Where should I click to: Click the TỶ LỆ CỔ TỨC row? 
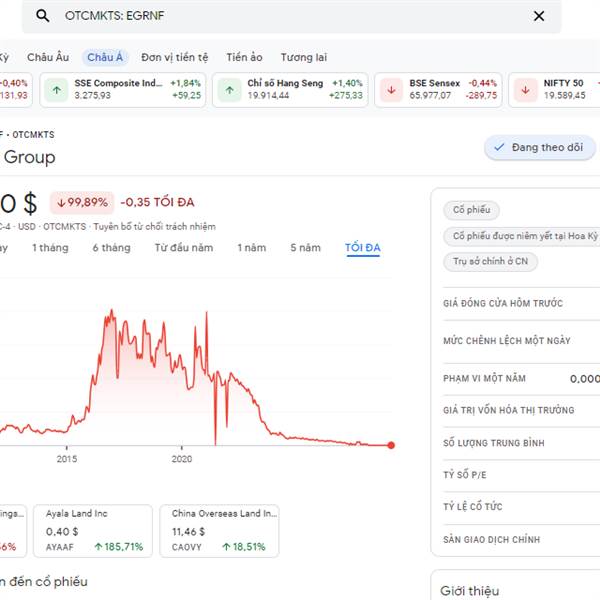(x=522, y=507)
